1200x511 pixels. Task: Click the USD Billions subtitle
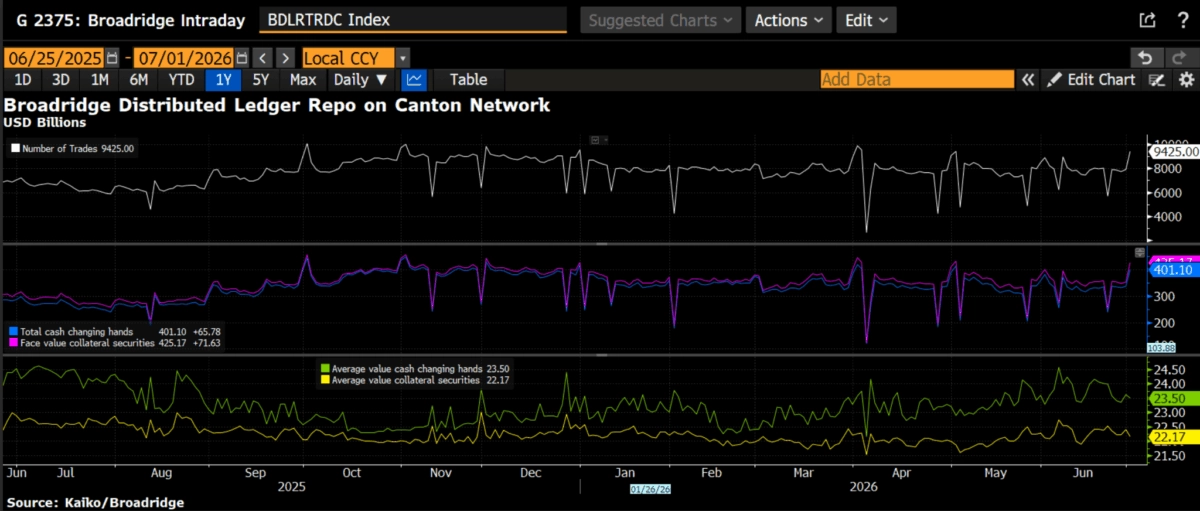coord(45,122)
